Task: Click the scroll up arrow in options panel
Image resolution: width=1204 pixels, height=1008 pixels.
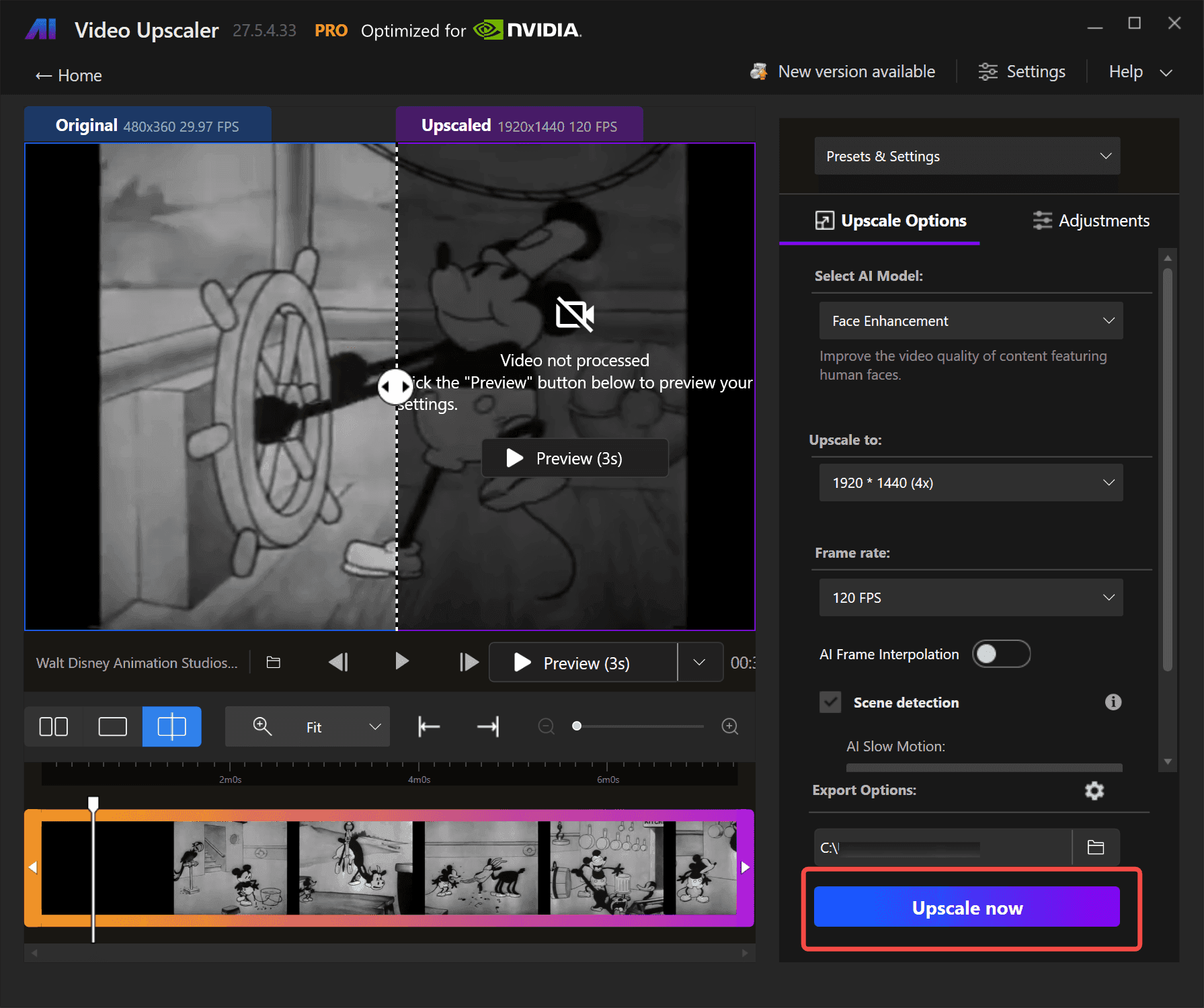Action: [1168, 258]
